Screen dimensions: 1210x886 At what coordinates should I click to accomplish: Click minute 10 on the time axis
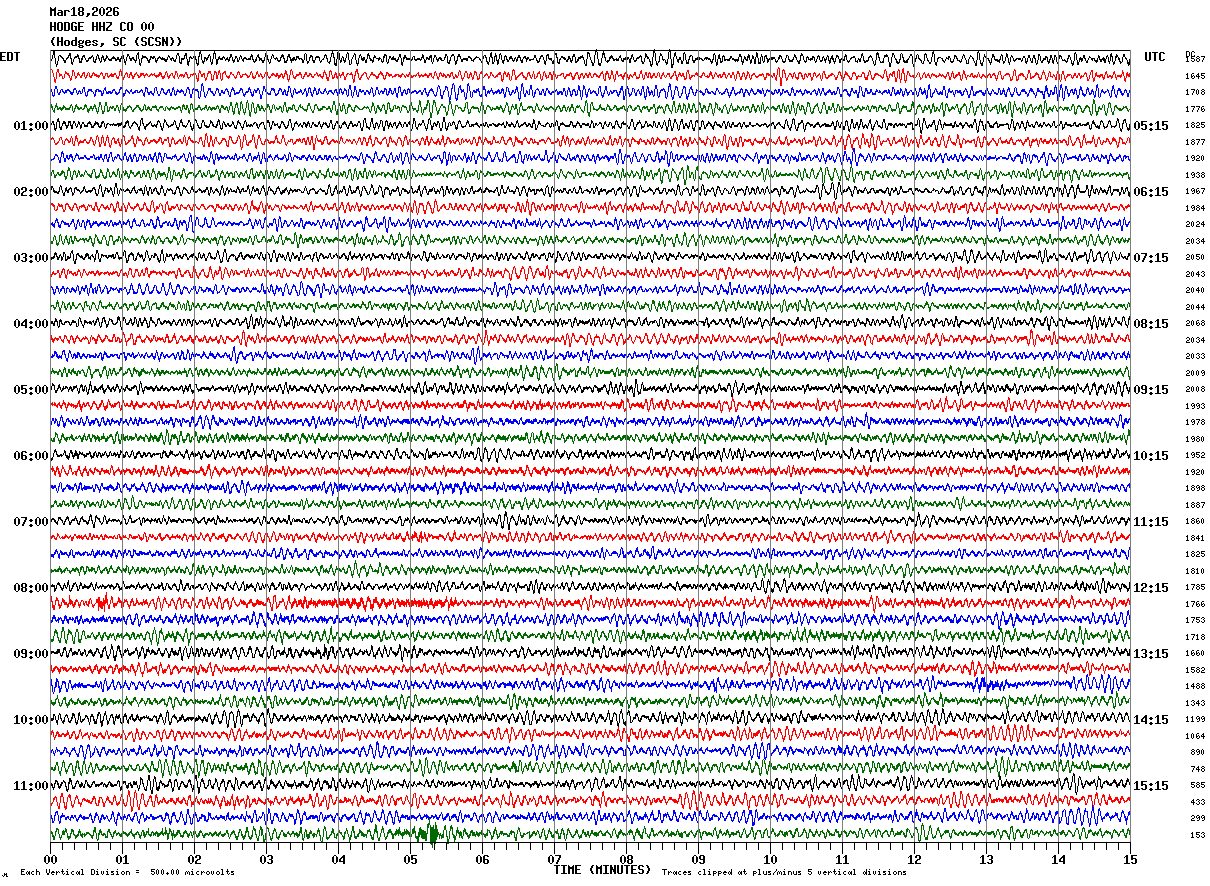pyautogui.click(x=770, y=859)
